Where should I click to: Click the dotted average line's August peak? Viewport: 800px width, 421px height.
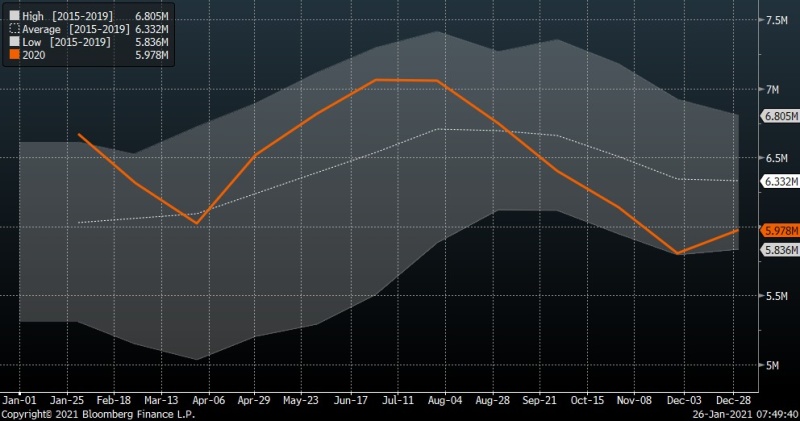click(x=439, y=129)
